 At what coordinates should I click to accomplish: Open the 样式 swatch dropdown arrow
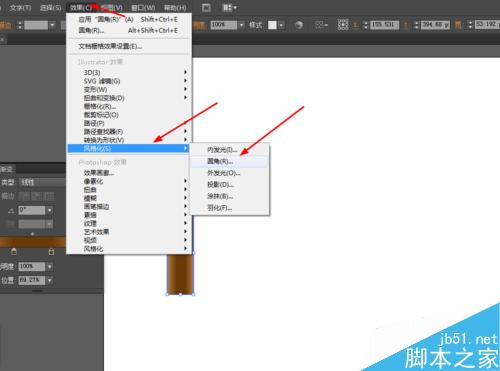tap(281, 25)
